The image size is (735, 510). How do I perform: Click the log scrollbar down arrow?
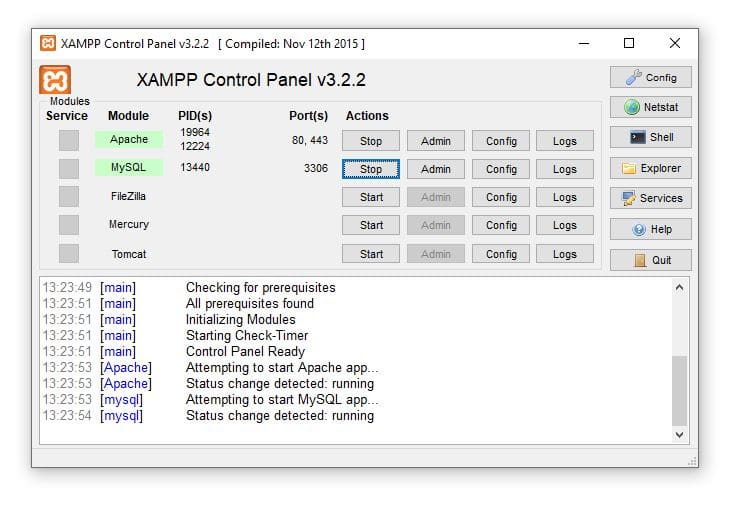[x=680, y=435]
